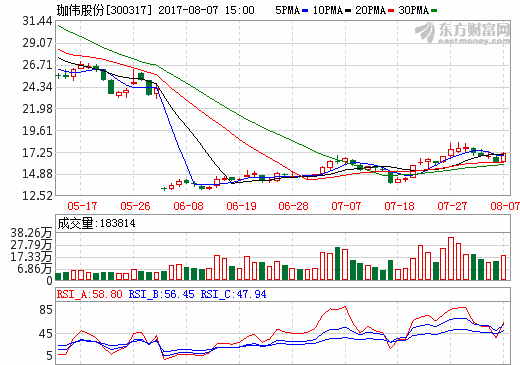Click the 38.26万 volume axis label
Viewport: 520px width, 365px height.
click(31, 233)
